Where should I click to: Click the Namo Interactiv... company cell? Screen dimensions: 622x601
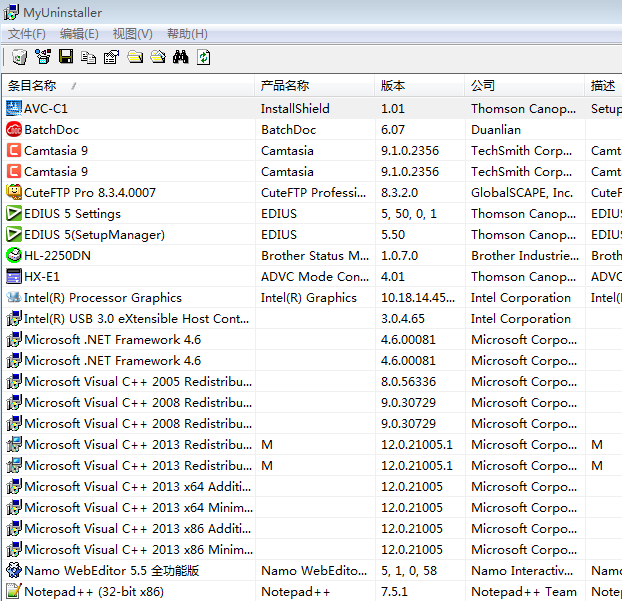[522, 571]
